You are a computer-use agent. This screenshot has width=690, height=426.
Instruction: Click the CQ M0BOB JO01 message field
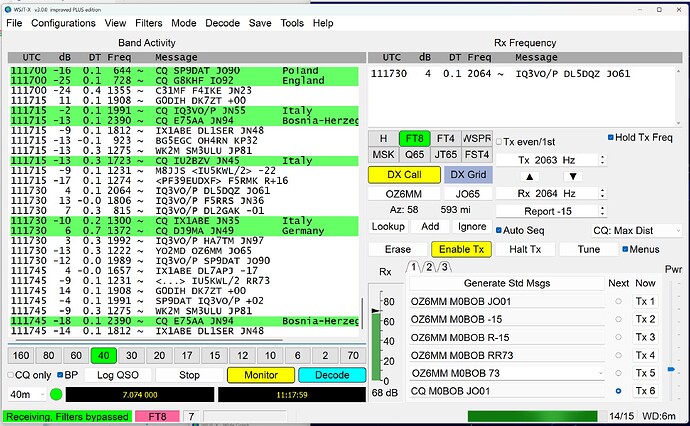[506, 391]
